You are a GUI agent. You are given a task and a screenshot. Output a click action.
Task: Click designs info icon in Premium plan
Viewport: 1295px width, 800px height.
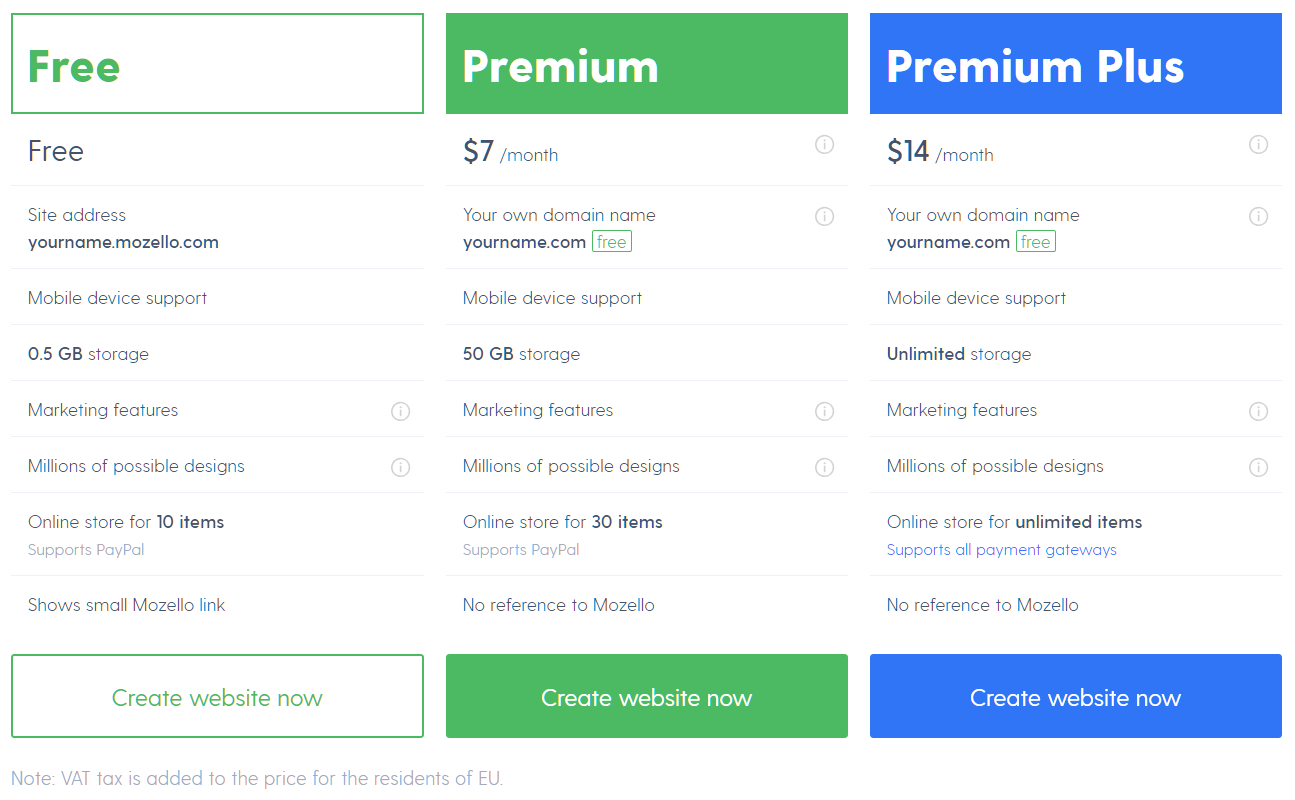[824, 467]
